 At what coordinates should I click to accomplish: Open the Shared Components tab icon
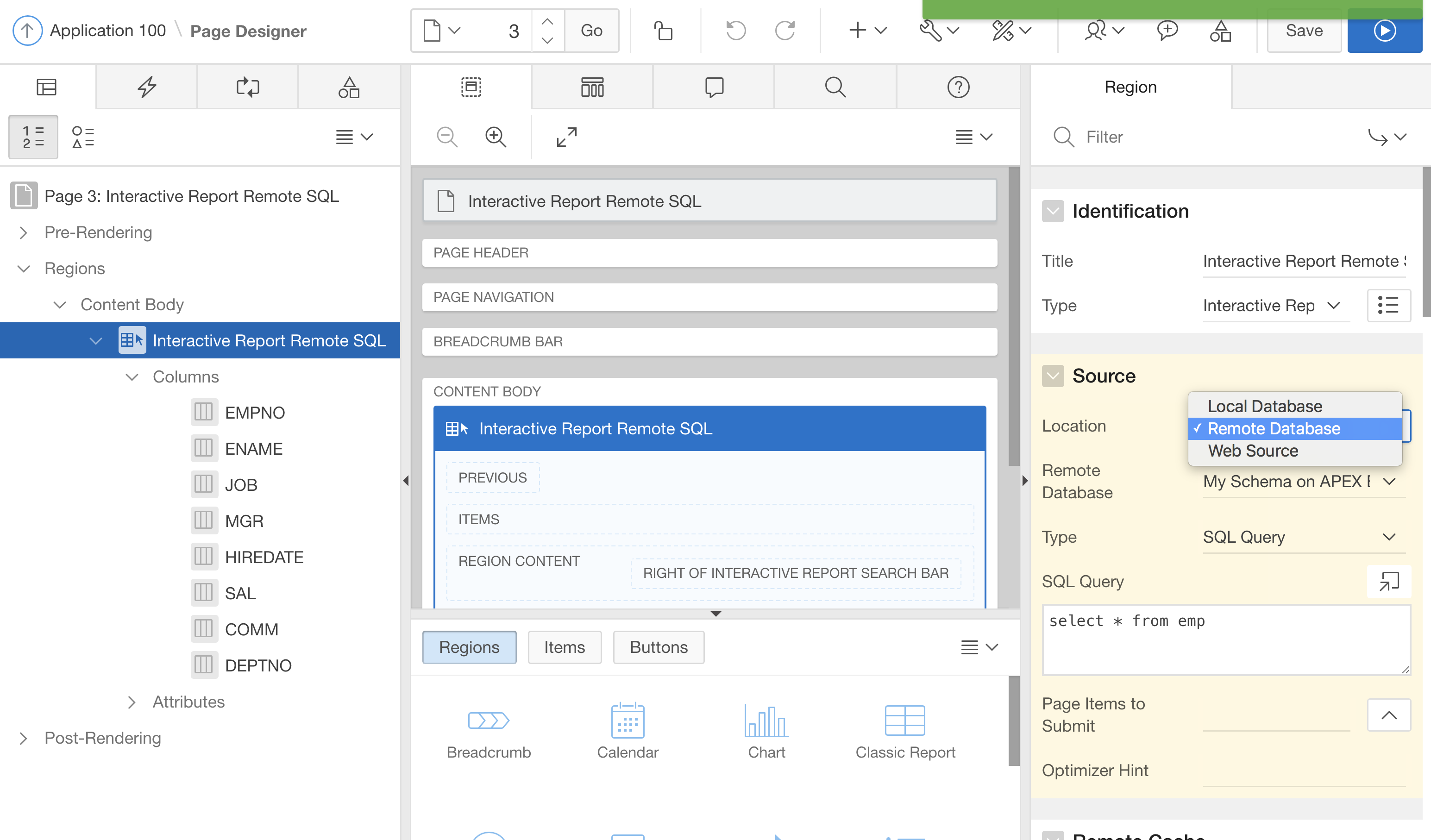pos(349,87)
